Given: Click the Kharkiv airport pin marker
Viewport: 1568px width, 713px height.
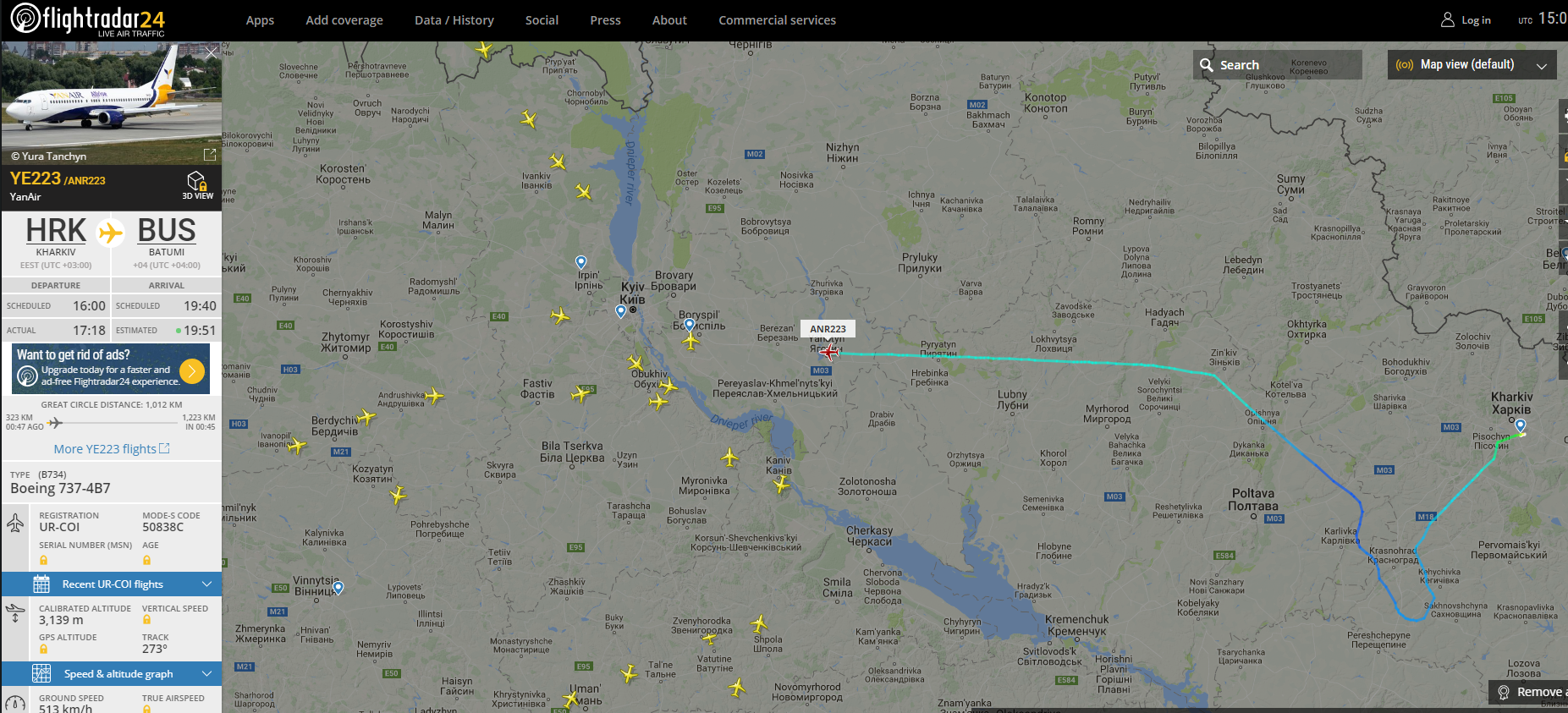Looking at the screenshot, I should pyautogui.click(x=1521, y=425).
